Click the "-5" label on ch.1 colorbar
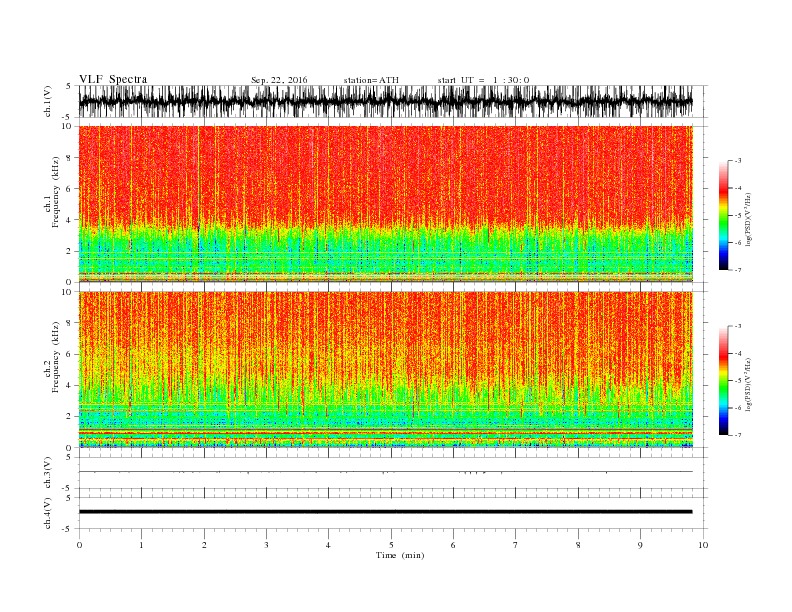 738,216
